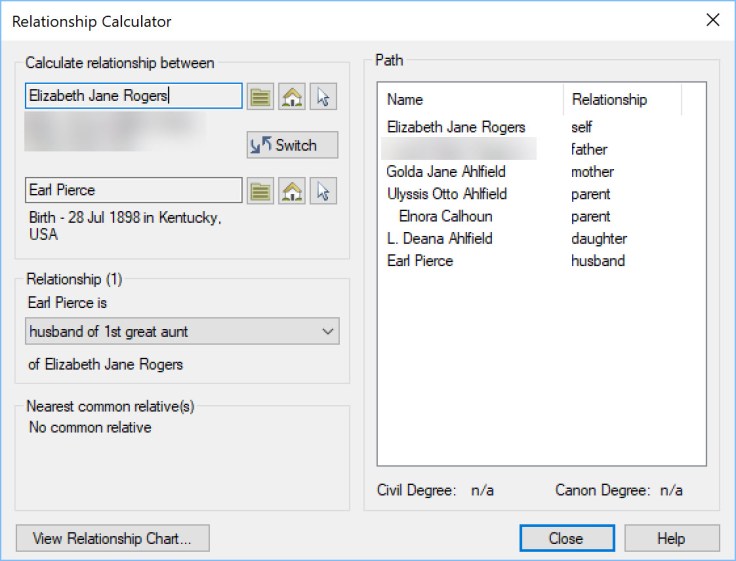
Task: Click home person icon beside Earl Pierce field
Action: click(x=292, y=191)
